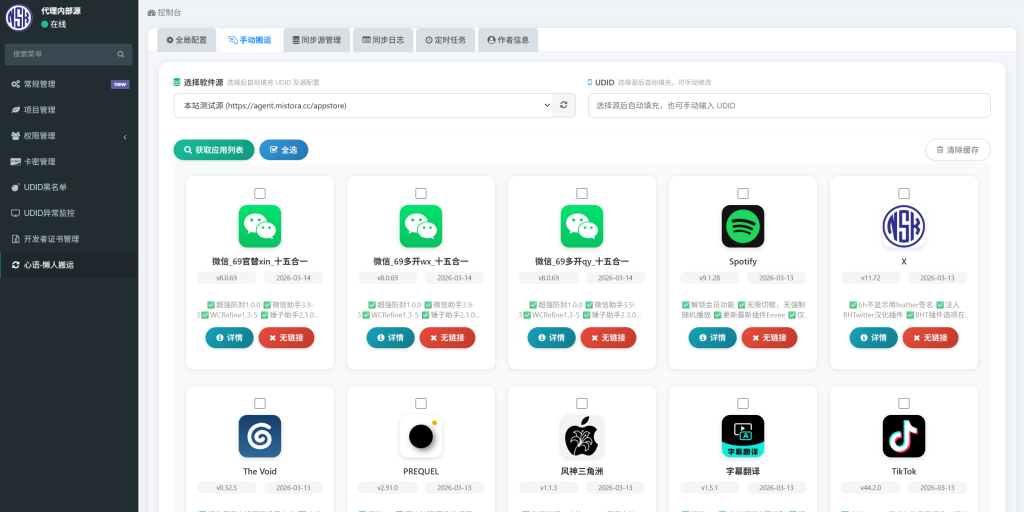Click WeChat icon of 微信_69多开qy card
The image size is (1024, 512).
click(582, 226)
